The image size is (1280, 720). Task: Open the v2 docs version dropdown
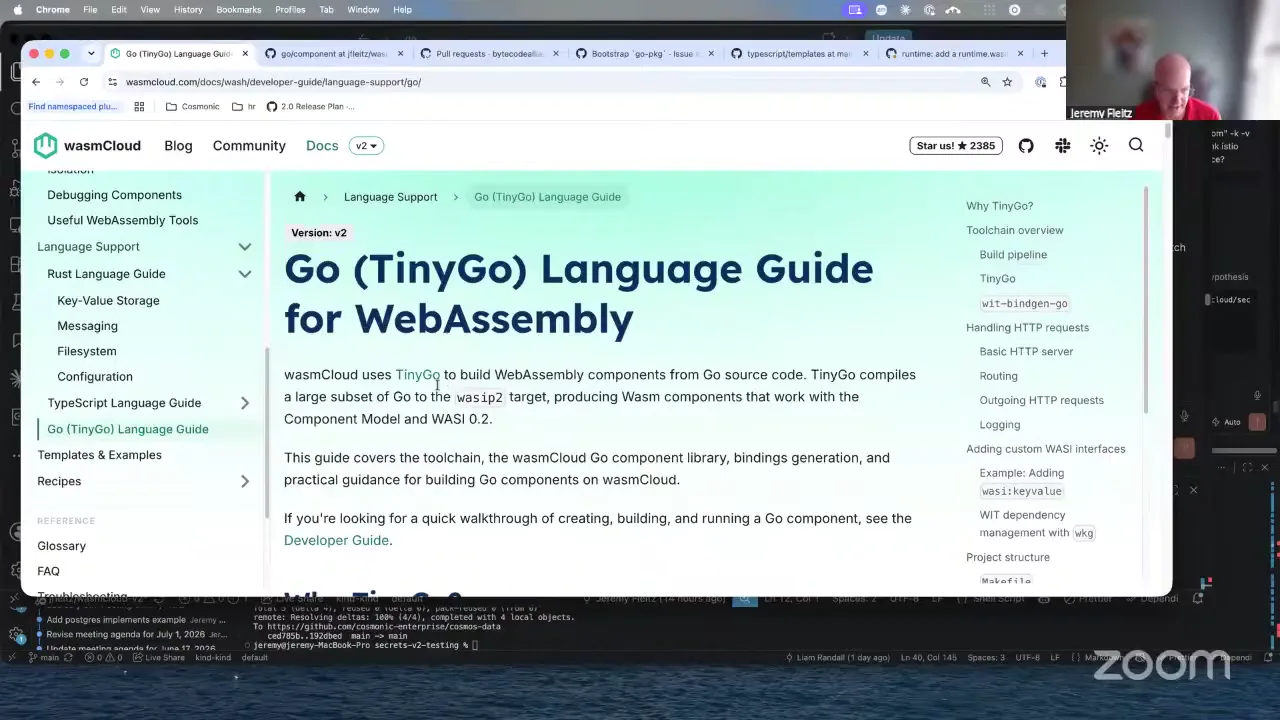tap(366, 146)
